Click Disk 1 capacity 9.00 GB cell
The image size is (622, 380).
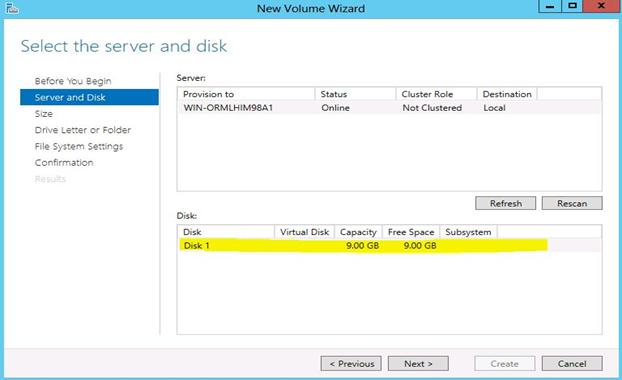[362, 246]
